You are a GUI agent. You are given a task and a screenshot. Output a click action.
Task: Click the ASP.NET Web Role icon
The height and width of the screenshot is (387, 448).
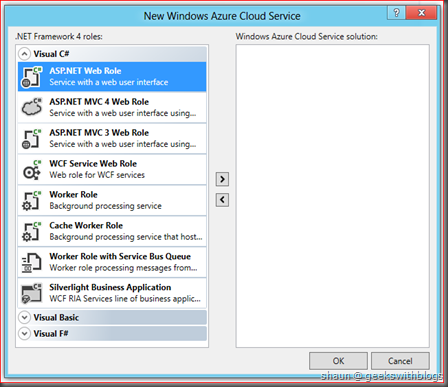32,77
